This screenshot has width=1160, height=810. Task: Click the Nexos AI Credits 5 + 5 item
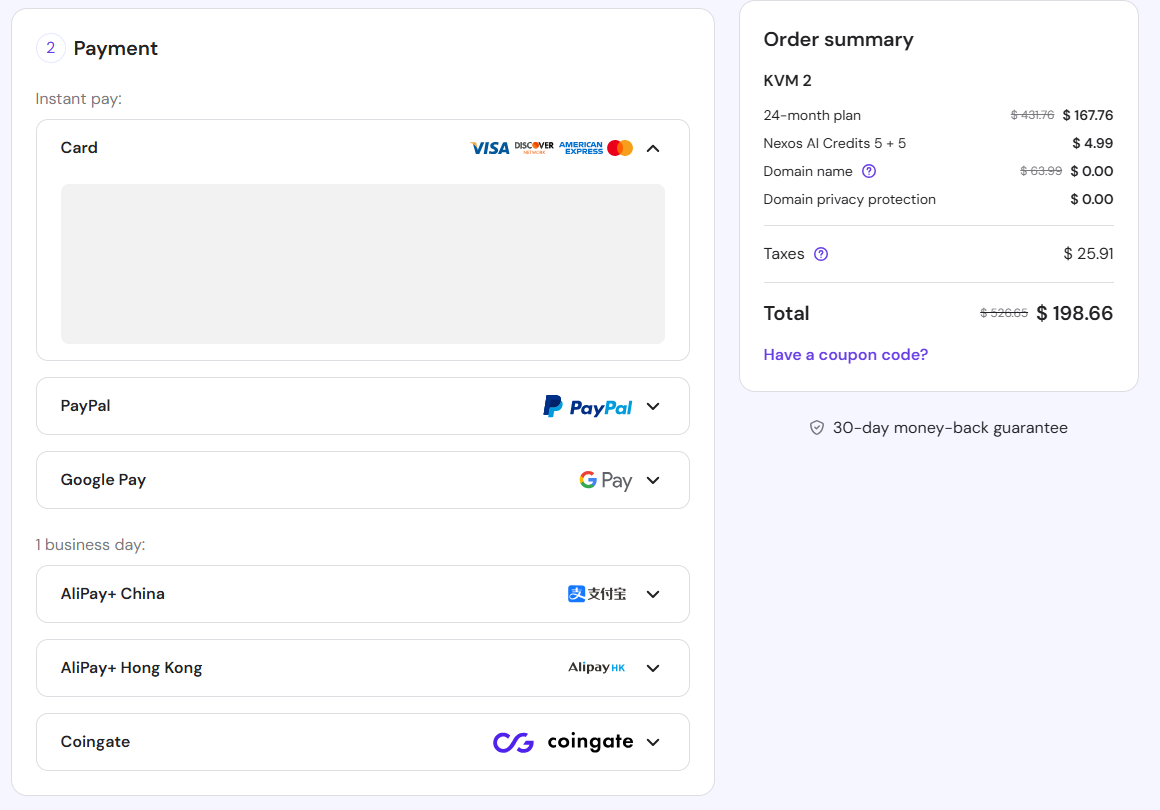834,144
